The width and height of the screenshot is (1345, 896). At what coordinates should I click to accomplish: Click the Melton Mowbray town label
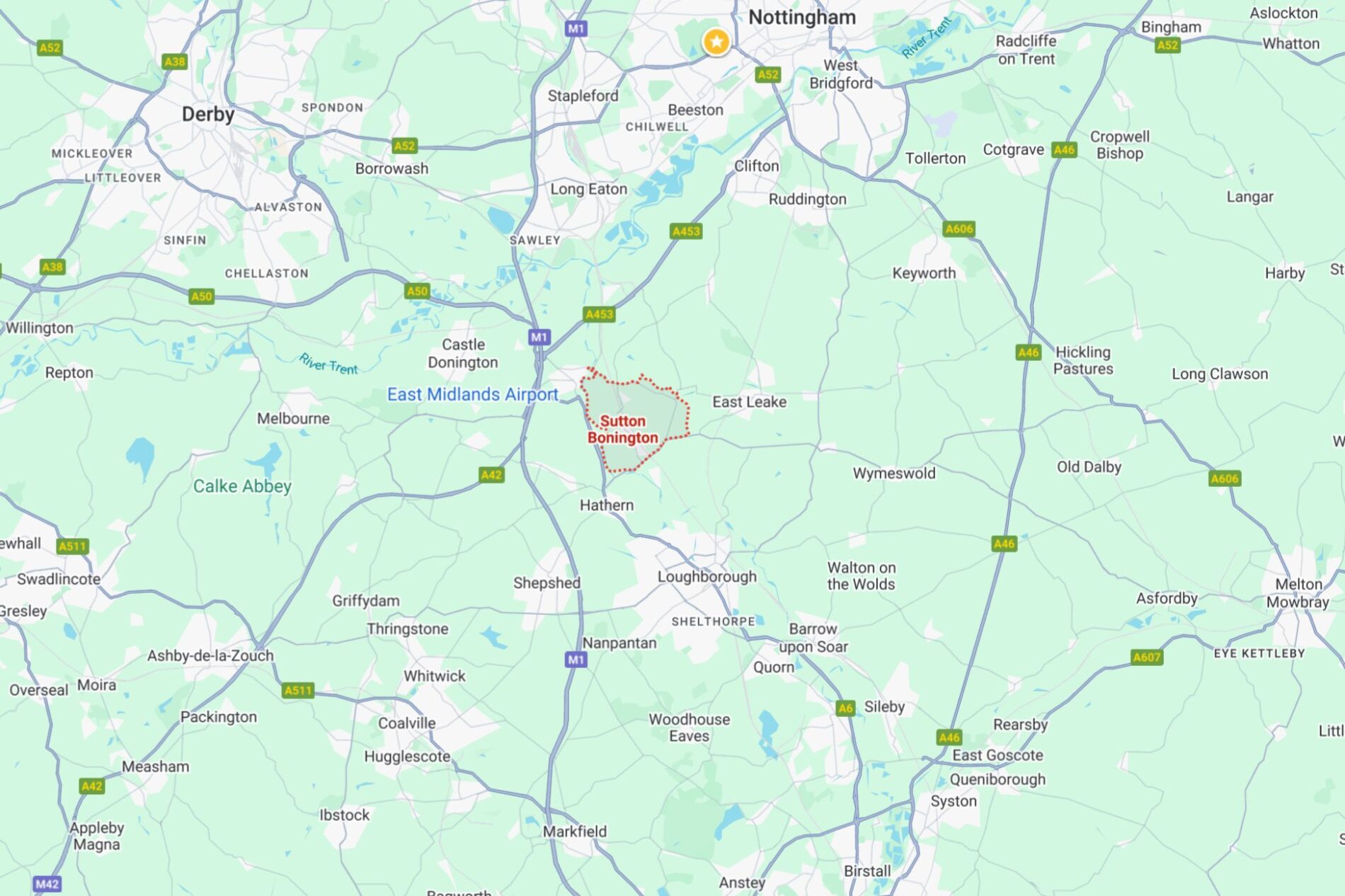click(1298, 593)
